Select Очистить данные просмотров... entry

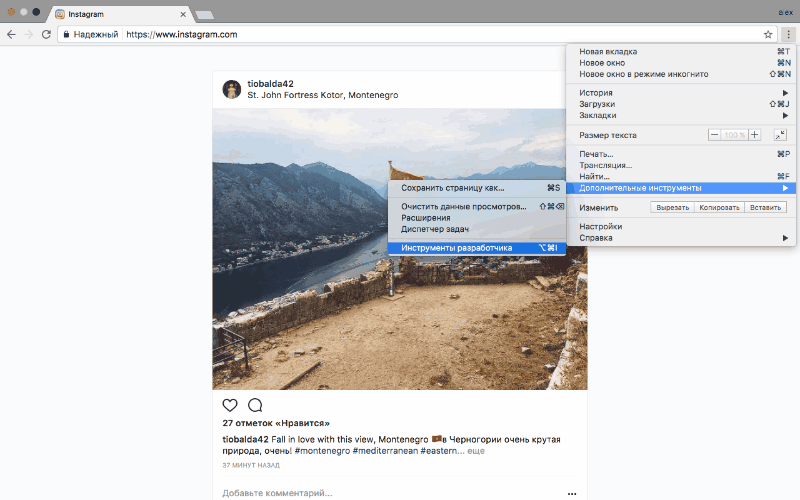coord(477,207)
